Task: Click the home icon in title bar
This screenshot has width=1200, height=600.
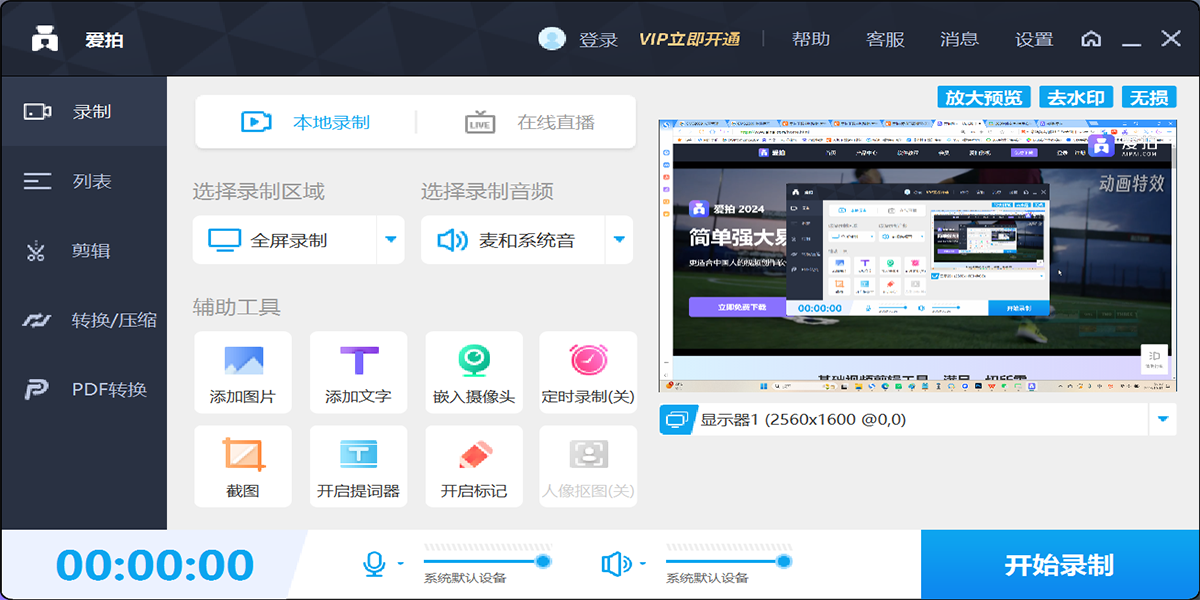Action: [1091, 39]
